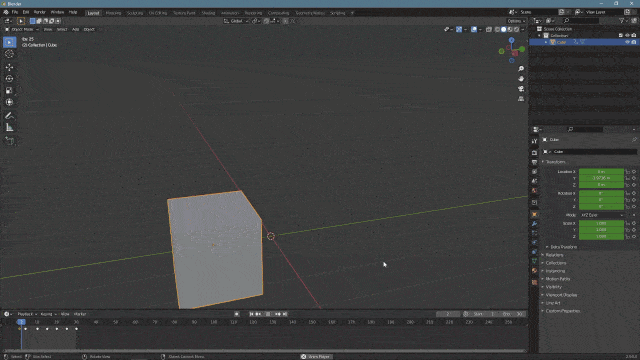Select the Select Box tool
Viewport: 640px width, 360px height.
[x=9, y=42]
